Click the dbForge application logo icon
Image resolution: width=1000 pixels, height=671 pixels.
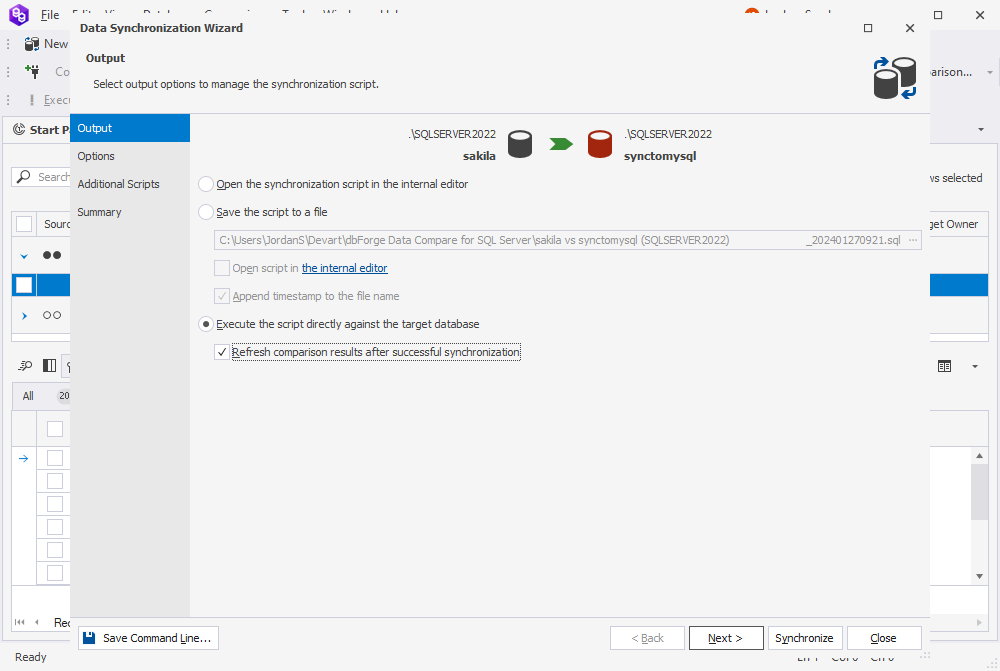18,15
